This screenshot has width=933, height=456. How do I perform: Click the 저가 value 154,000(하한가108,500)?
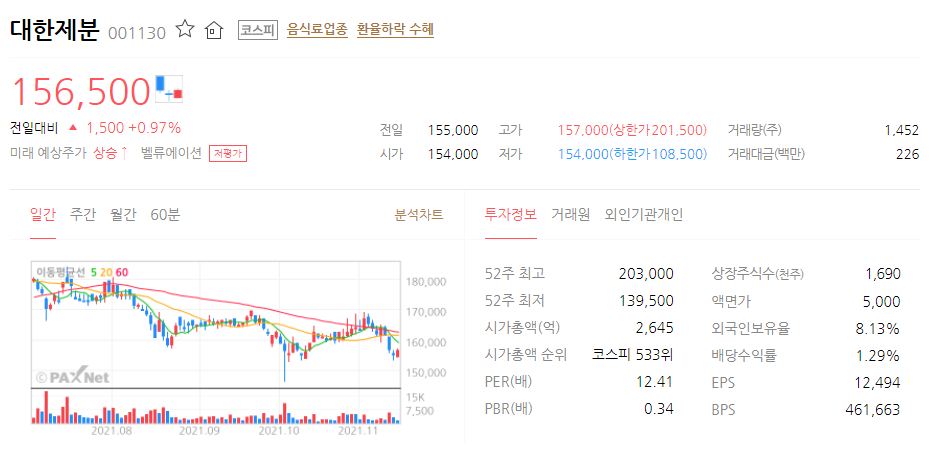coord(632,155)
